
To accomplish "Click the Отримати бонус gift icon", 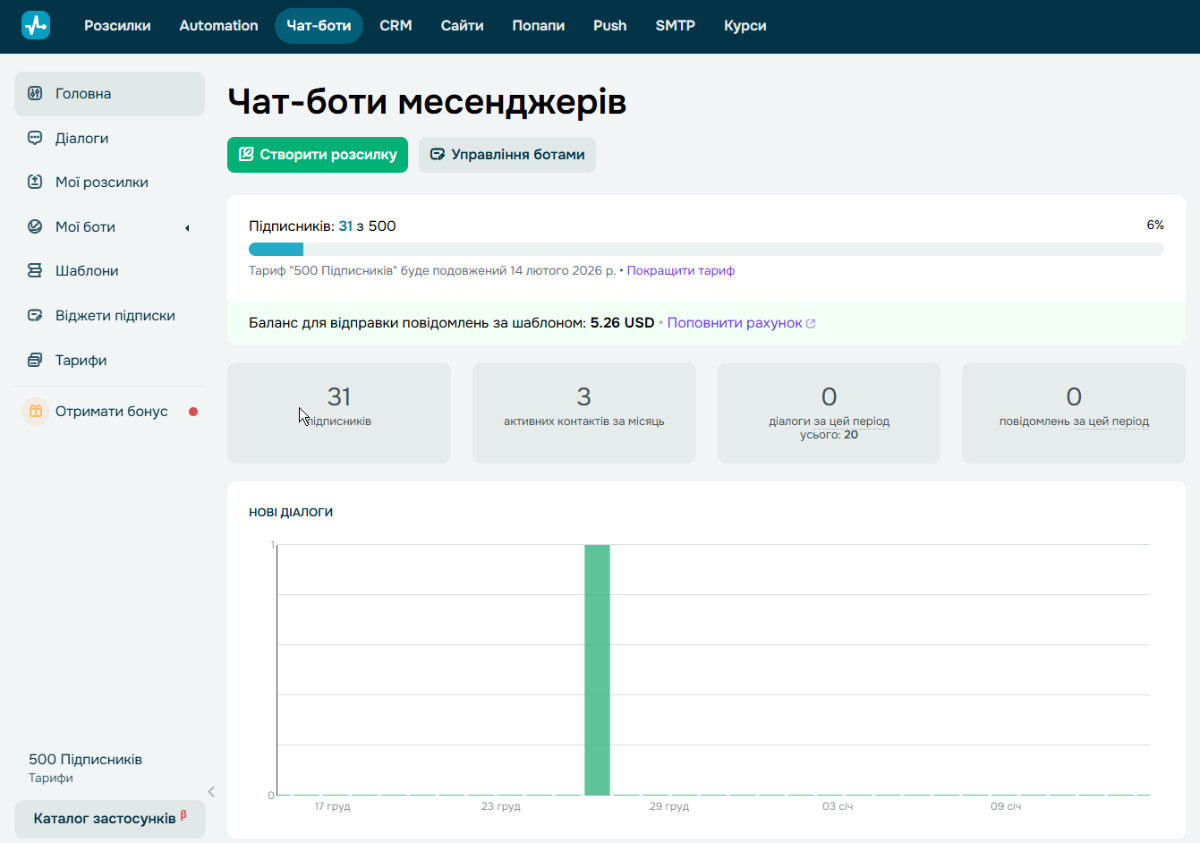I will click(34, 410).
